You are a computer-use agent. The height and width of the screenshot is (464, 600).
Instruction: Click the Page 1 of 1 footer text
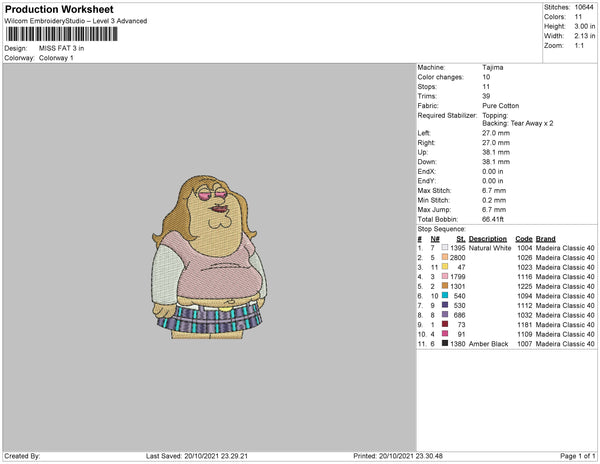point(574,456)
